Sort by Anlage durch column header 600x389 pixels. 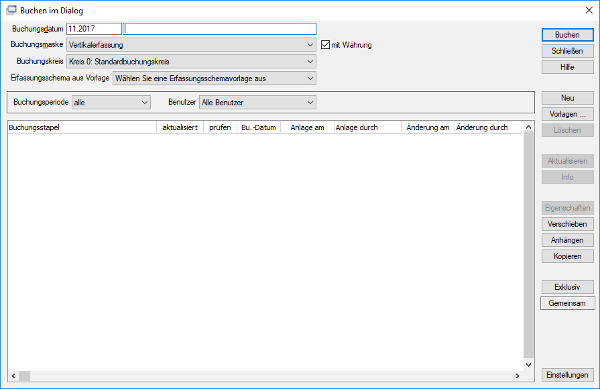click(x=368, y=127)
